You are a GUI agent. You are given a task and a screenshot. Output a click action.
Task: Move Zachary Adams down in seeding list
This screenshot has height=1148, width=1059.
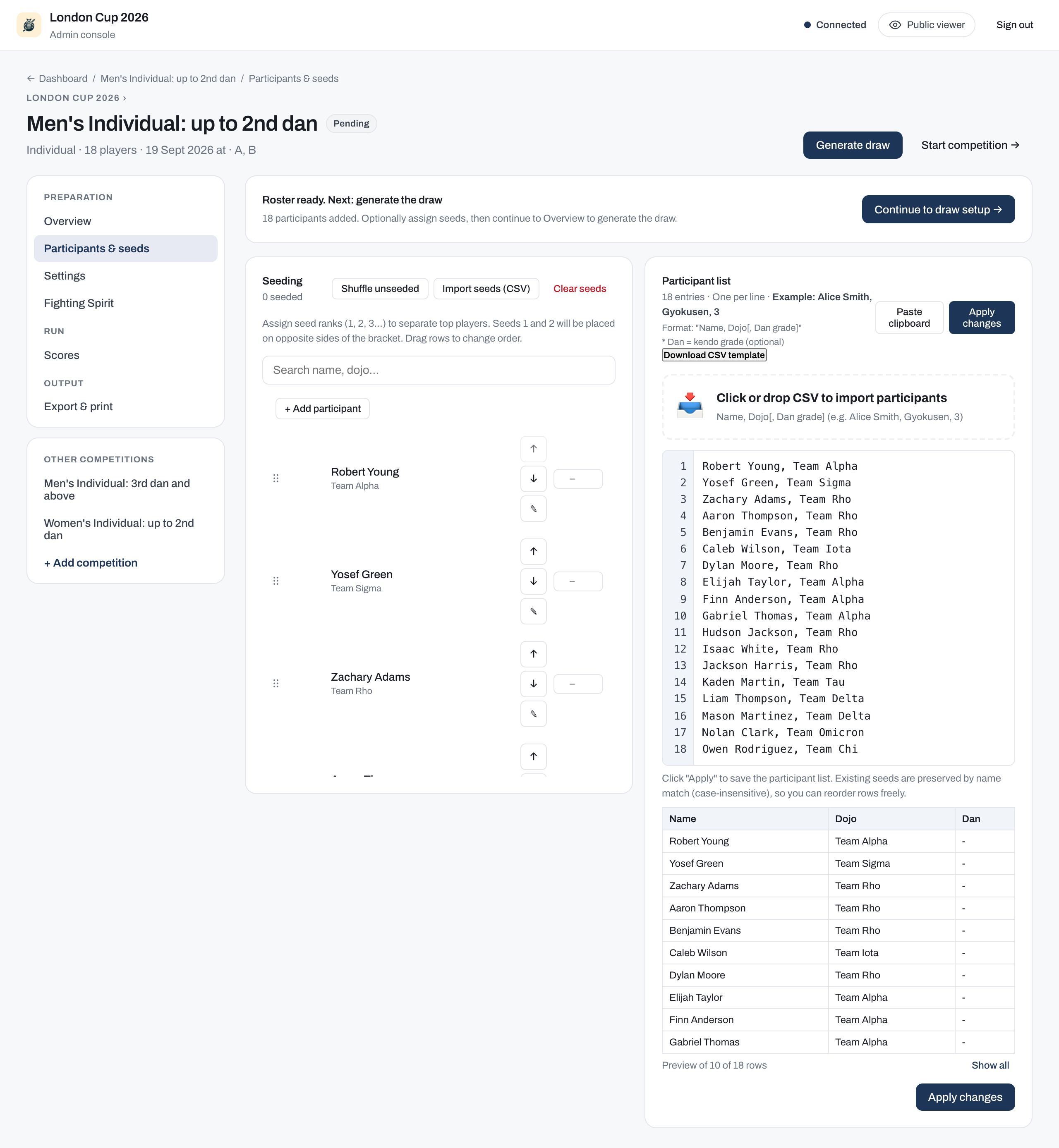[533, 684]
